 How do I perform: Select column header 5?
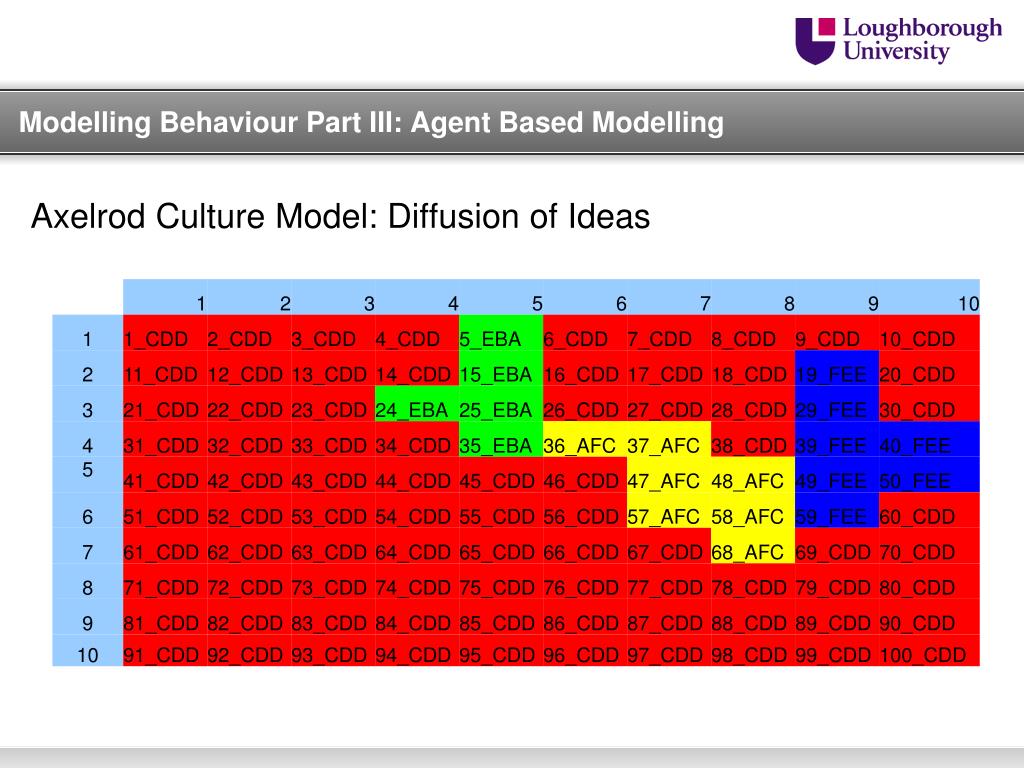[501, 297]
